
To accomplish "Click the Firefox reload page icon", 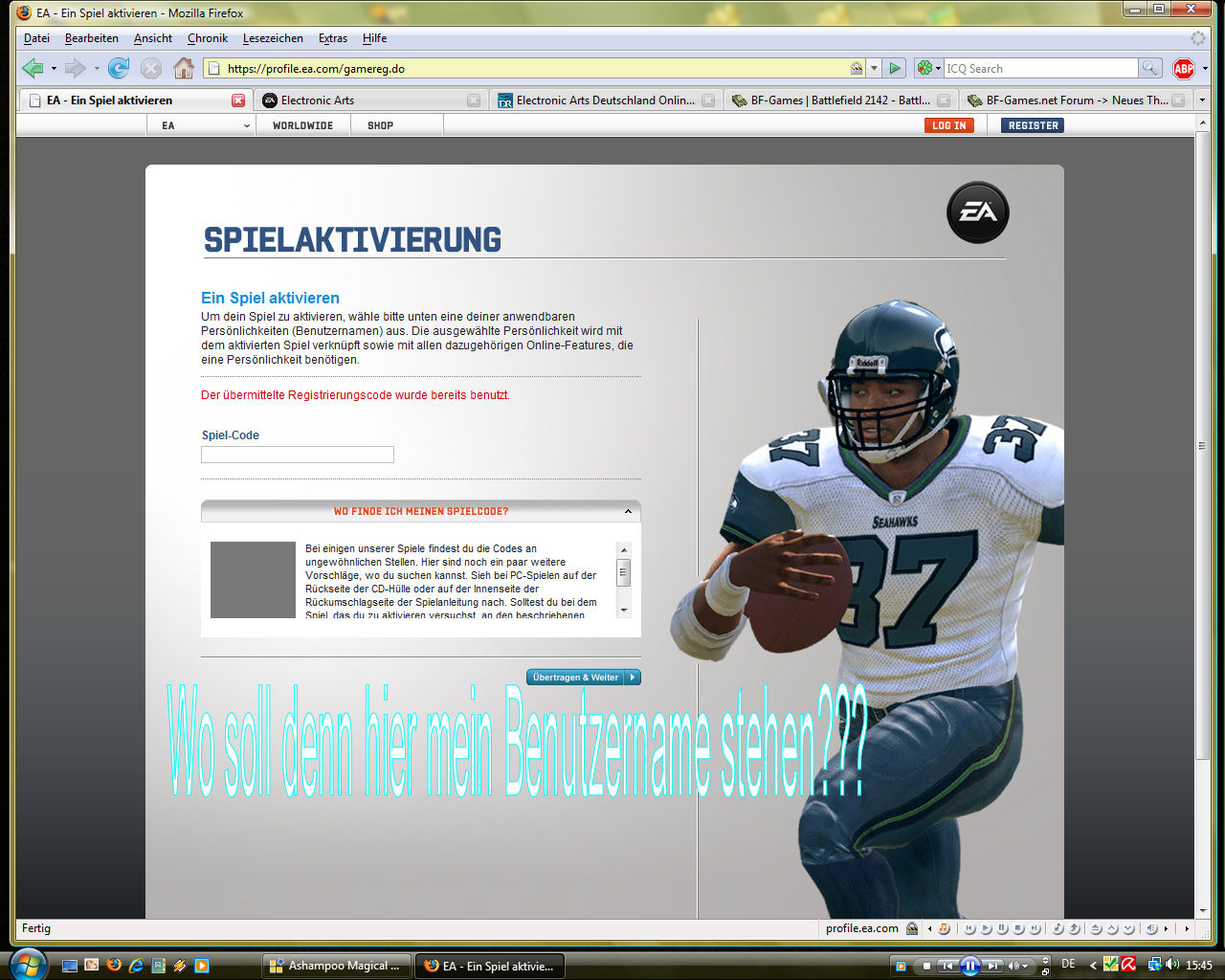I will point(119,68).
